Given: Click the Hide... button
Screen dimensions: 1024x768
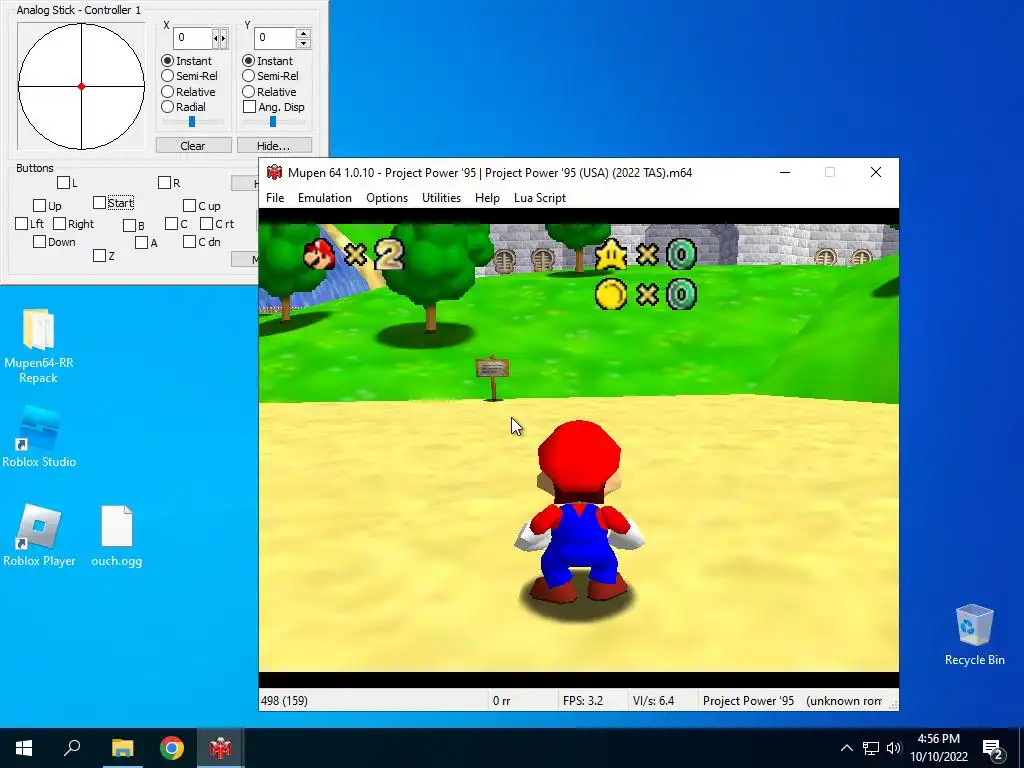Looking at the screenshot, I should (x=274, y=146).
